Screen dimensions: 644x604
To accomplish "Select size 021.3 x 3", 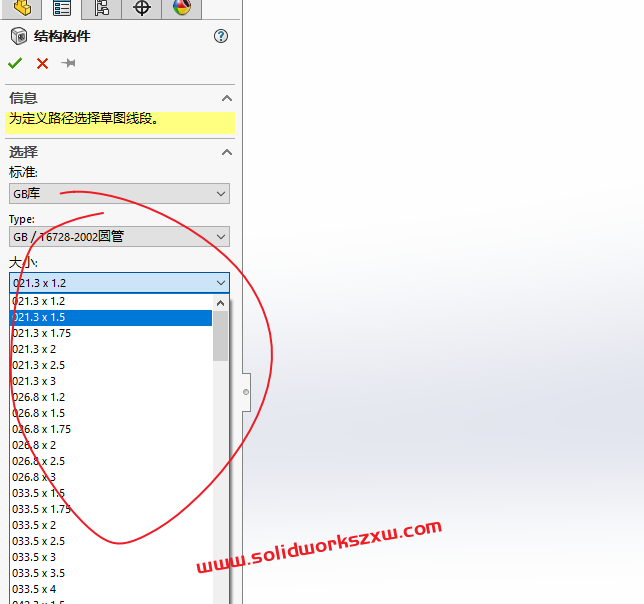I will click(x=111, y=381).
